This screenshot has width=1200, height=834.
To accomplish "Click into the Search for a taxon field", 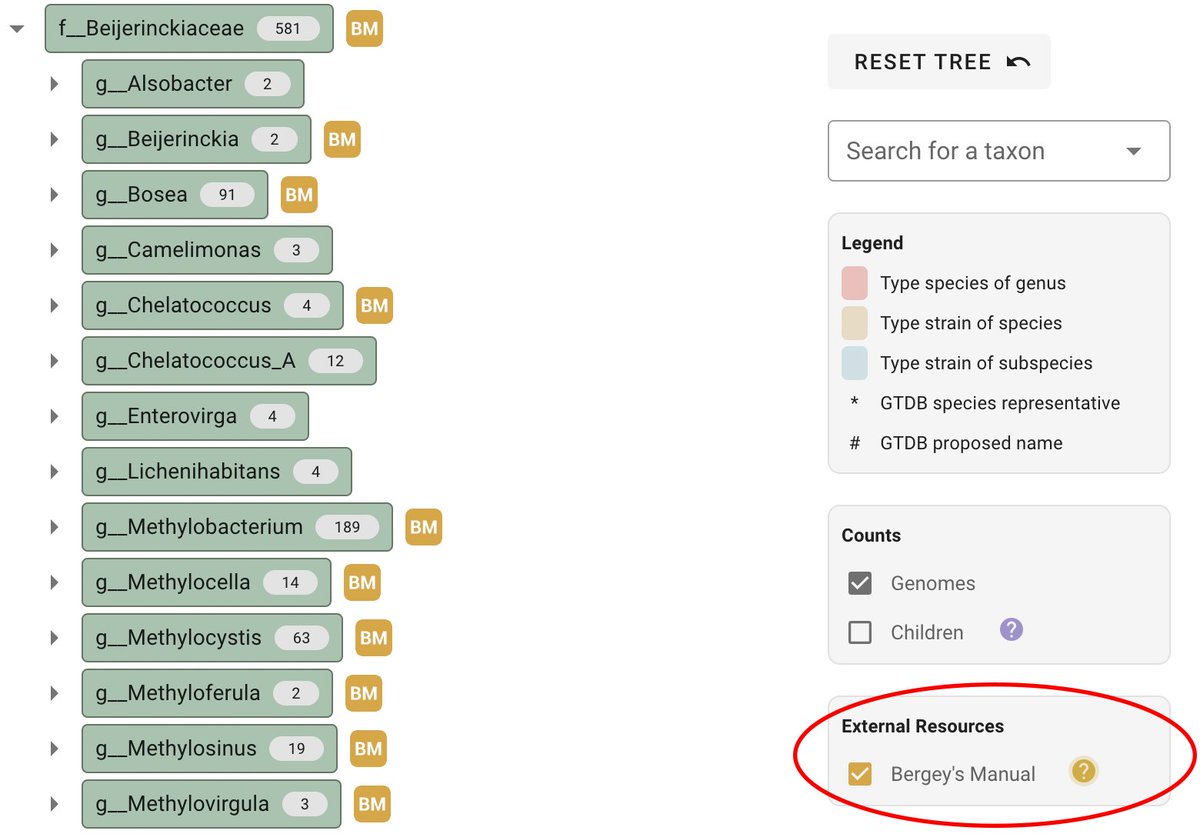I will (979, 151).
